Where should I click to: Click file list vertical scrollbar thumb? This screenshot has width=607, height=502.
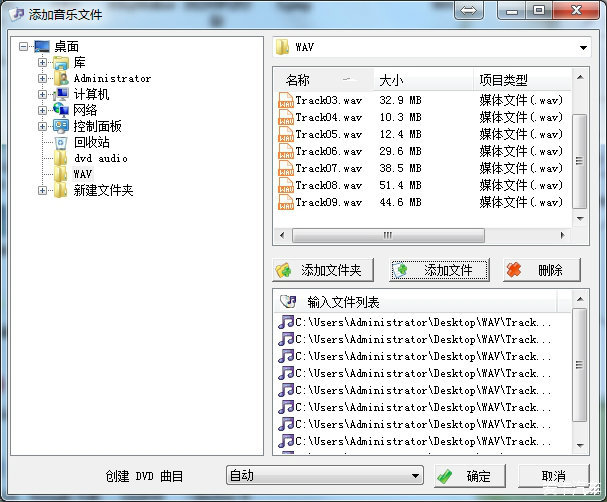(580, 161)
